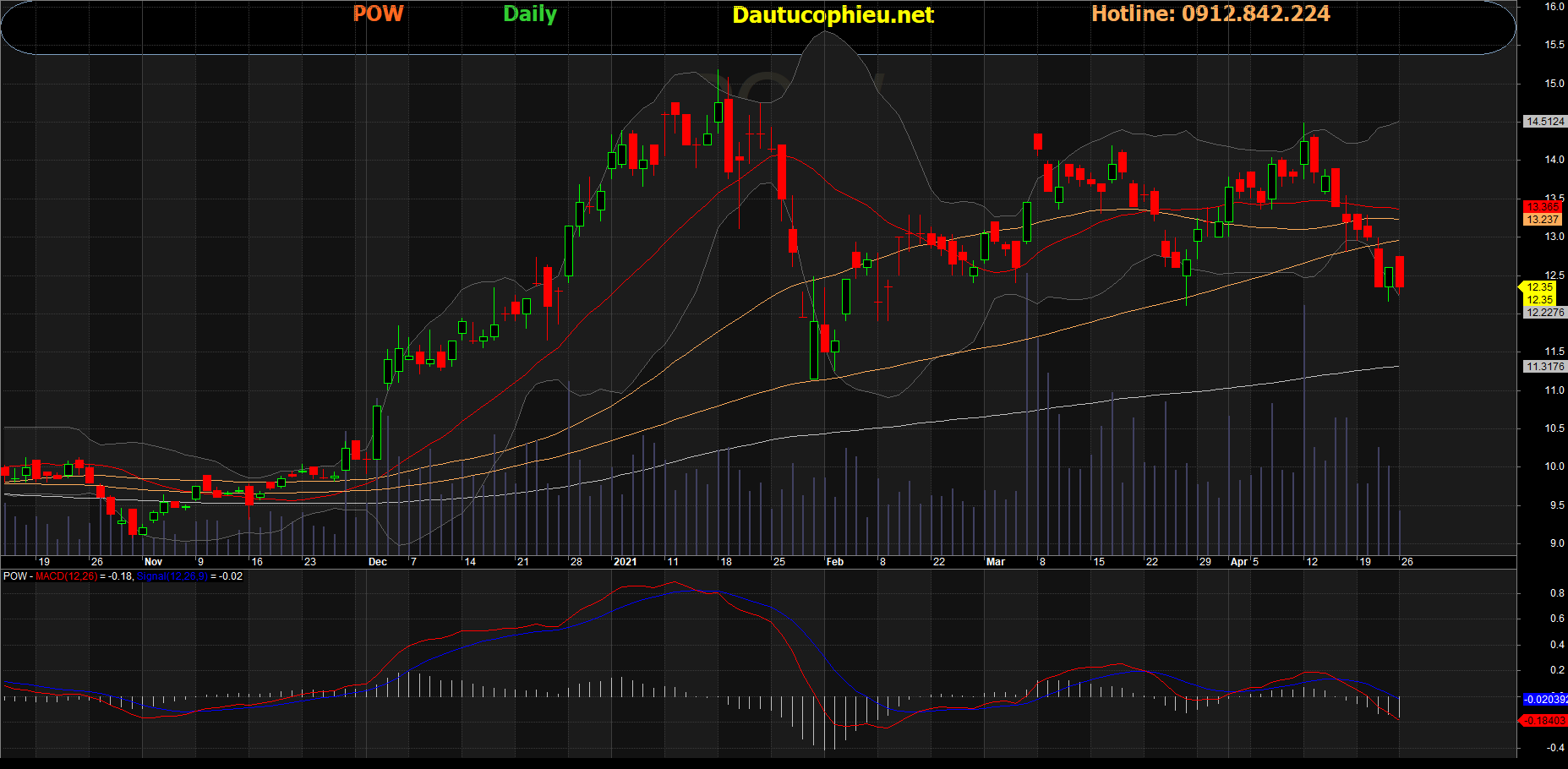Click the 12.2276 lower band price tag
This screenshot has width=1568, height=769.
coord(1544,313)
